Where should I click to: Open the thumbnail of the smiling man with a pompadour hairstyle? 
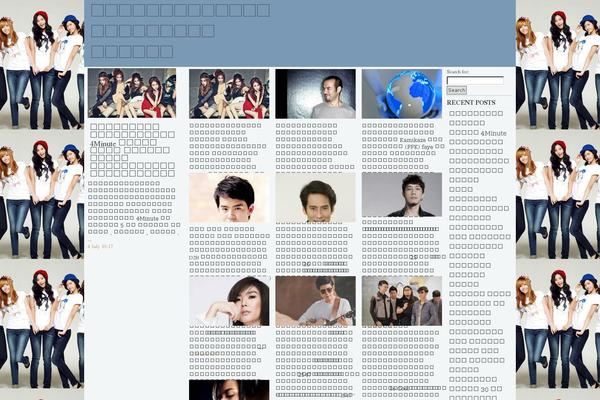[x=316, y=198]
